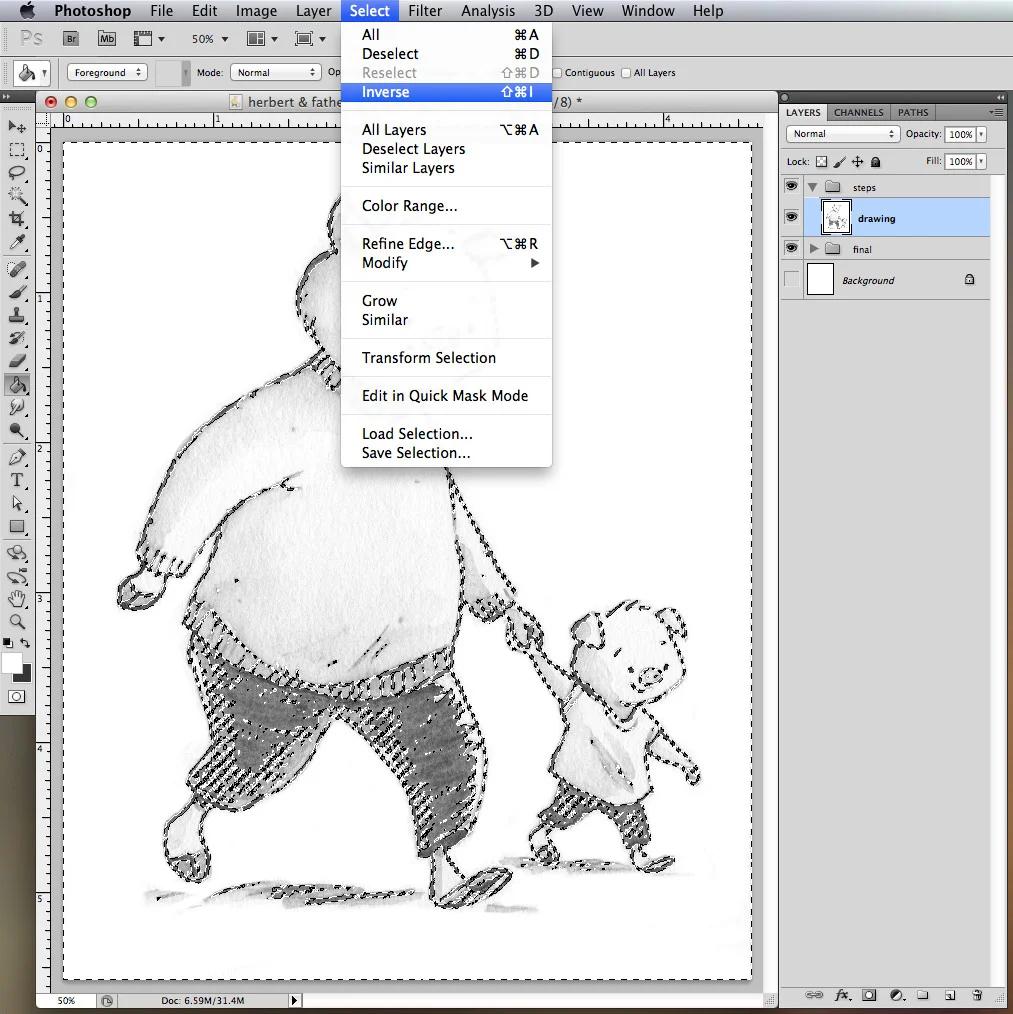Select the Dodge tool
1013x1014 pixels.
(17, 431)
